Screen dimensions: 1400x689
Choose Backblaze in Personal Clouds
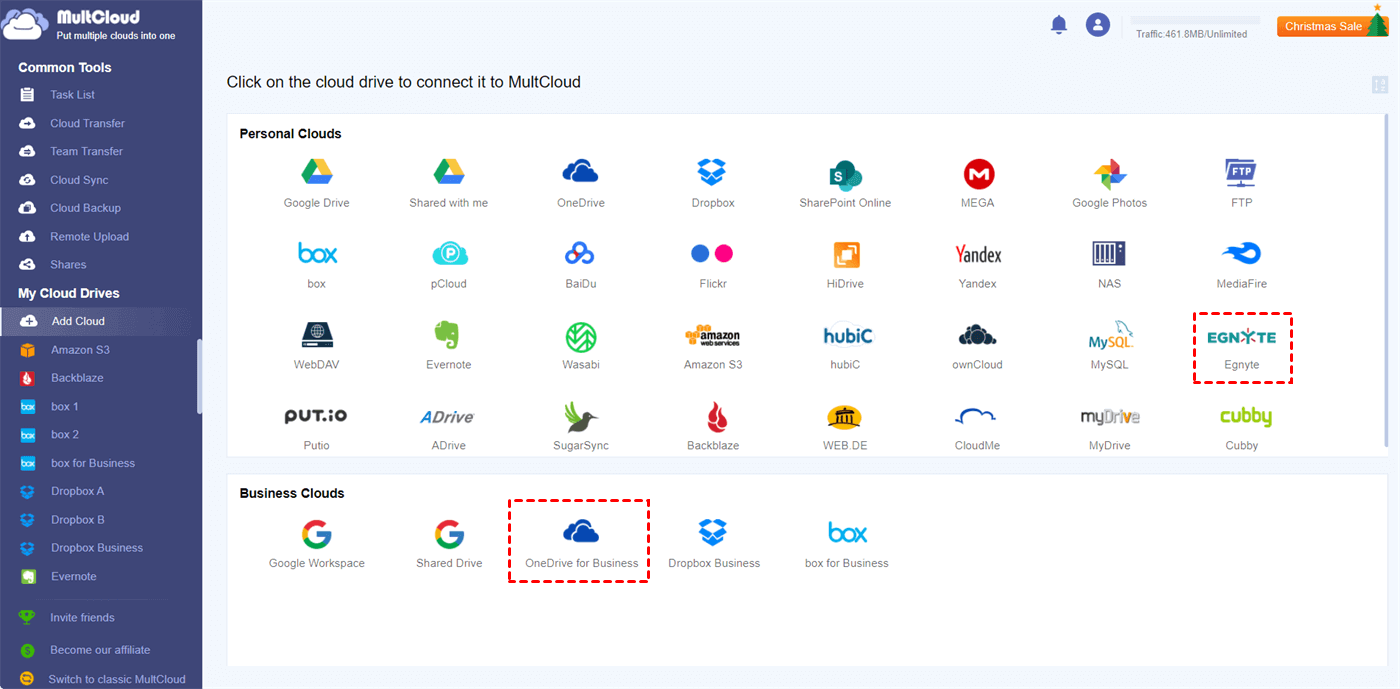[712, 426]
